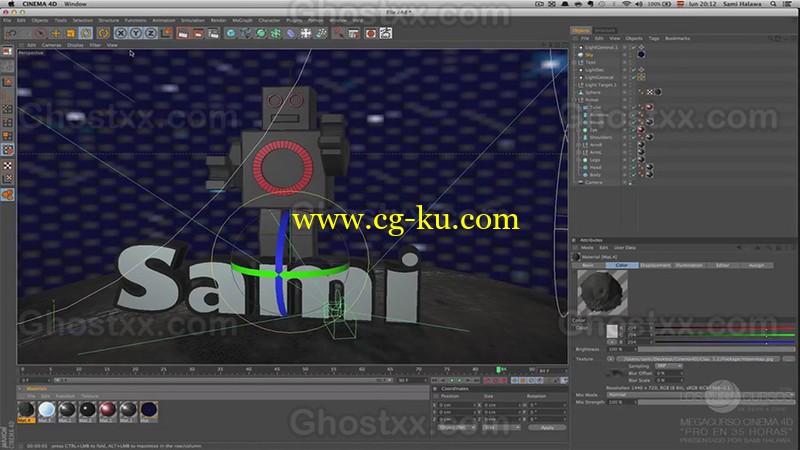The image size is (800, 450).
Task: Click the rotating-arrows icon left of X axis
Action: coord(104,33)
